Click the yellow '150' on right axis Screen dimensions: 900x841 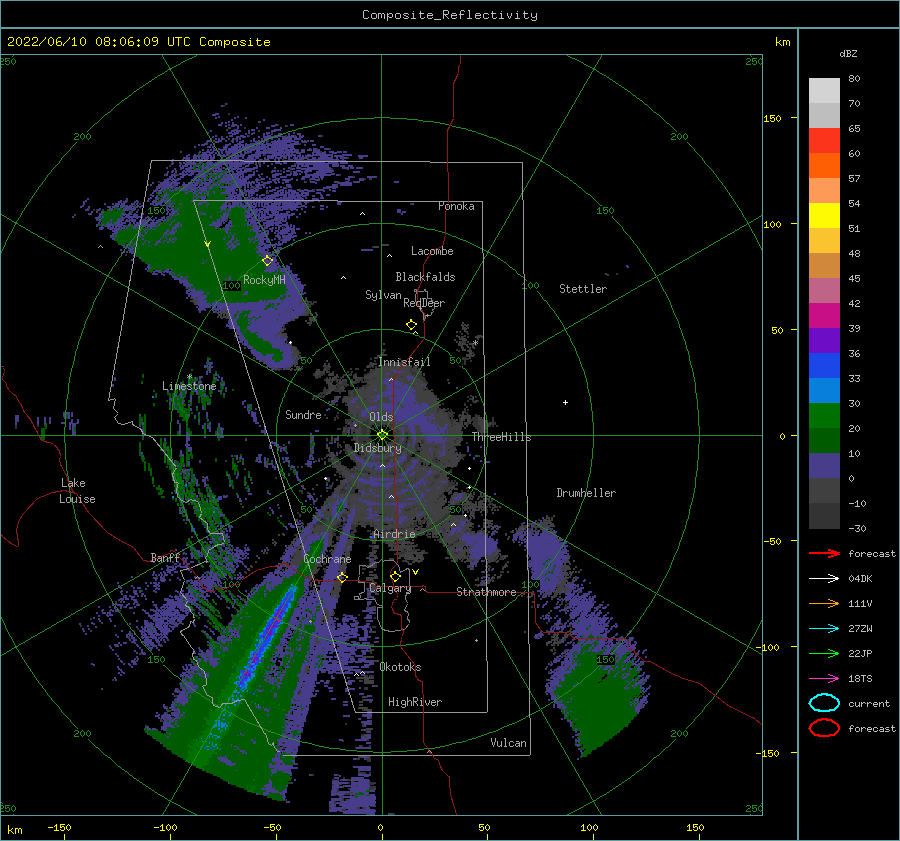pos(772,118)
